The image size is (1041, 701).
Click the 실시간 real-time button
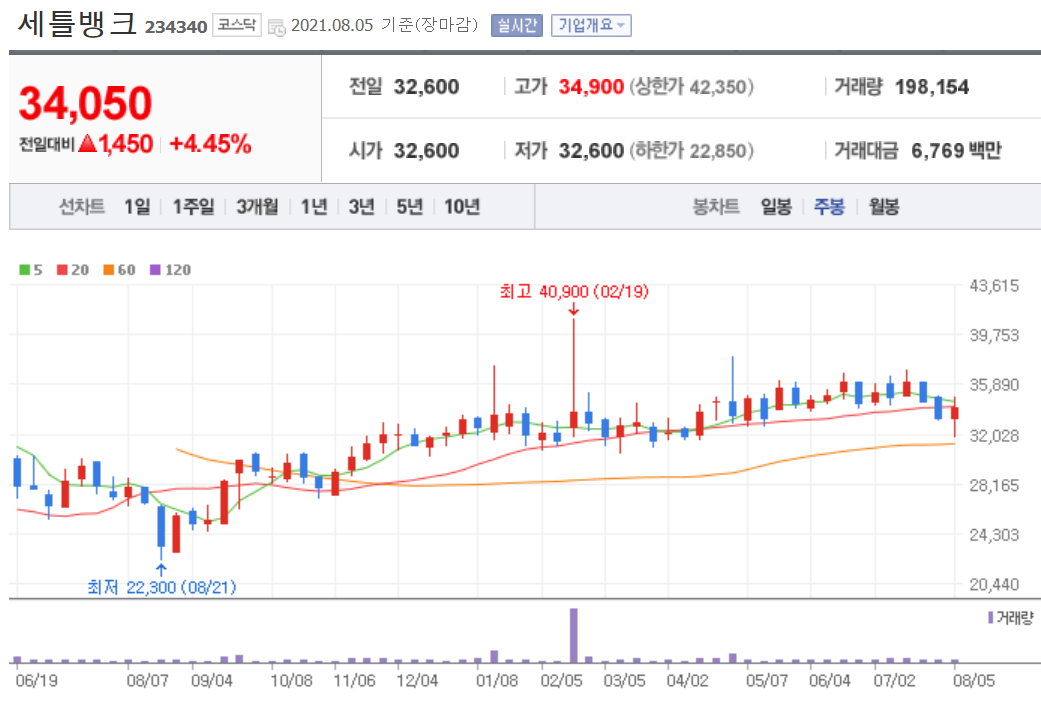tap(517, 26)
